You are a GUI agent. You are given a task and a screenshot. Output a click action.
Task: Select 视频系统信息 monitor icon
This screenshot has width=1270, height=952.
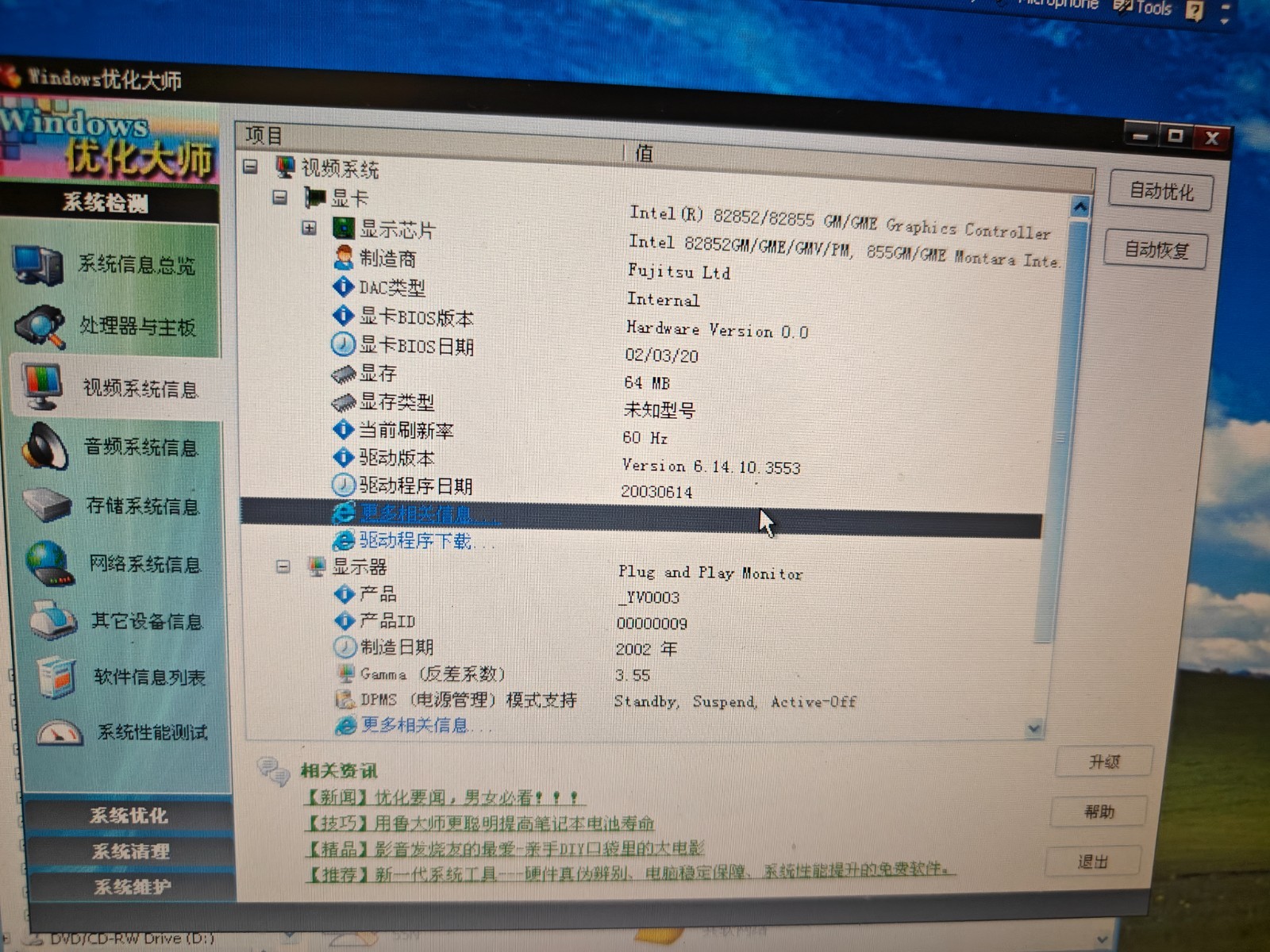[x=43, y=386]
